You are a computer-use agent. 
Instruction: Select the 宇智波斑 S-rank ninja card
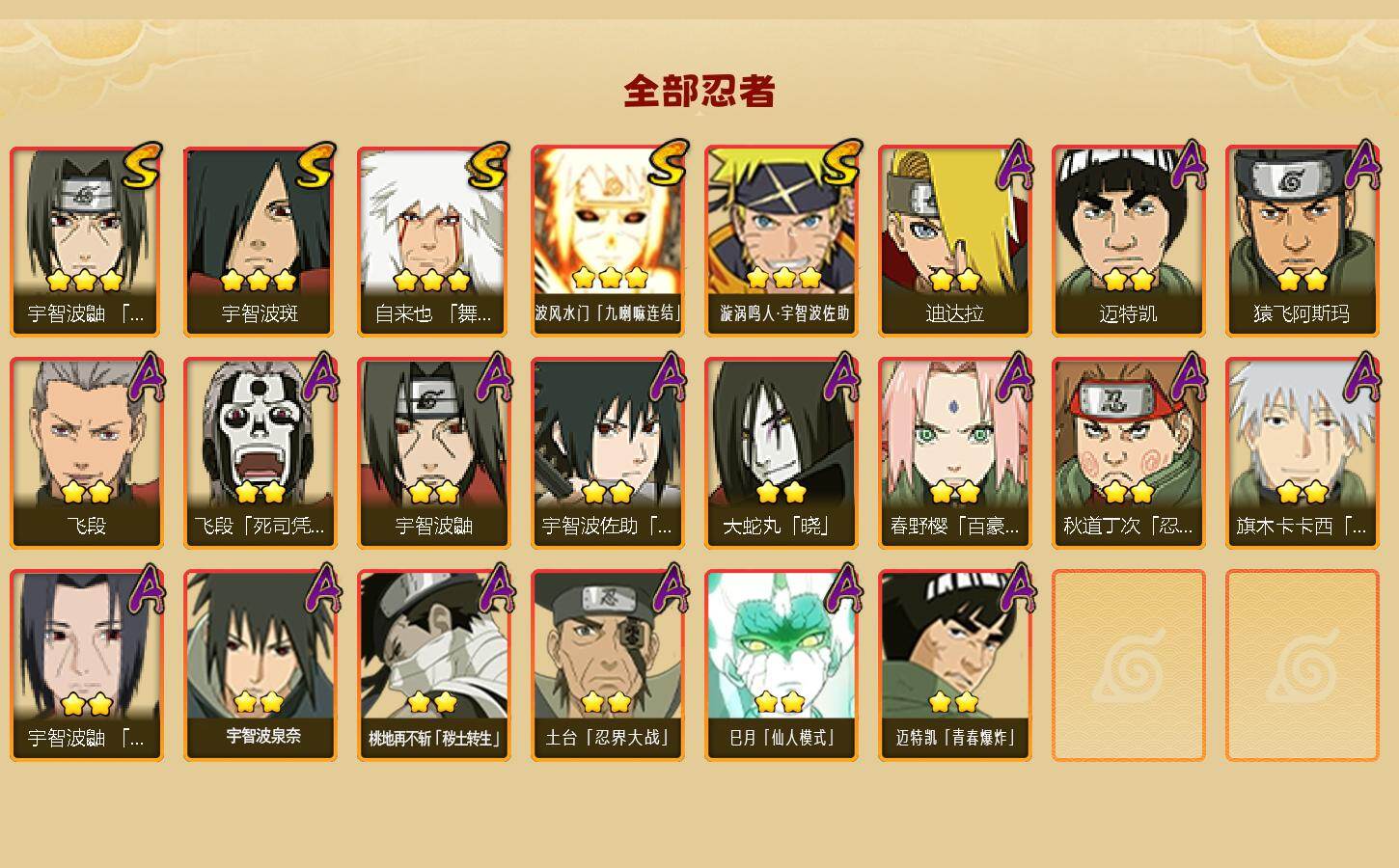(x=261, y=241)
